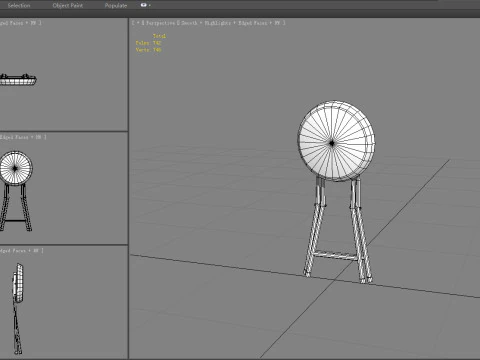
Task: Pick the flat model in the top-view viewport
Action: point(18,80)
